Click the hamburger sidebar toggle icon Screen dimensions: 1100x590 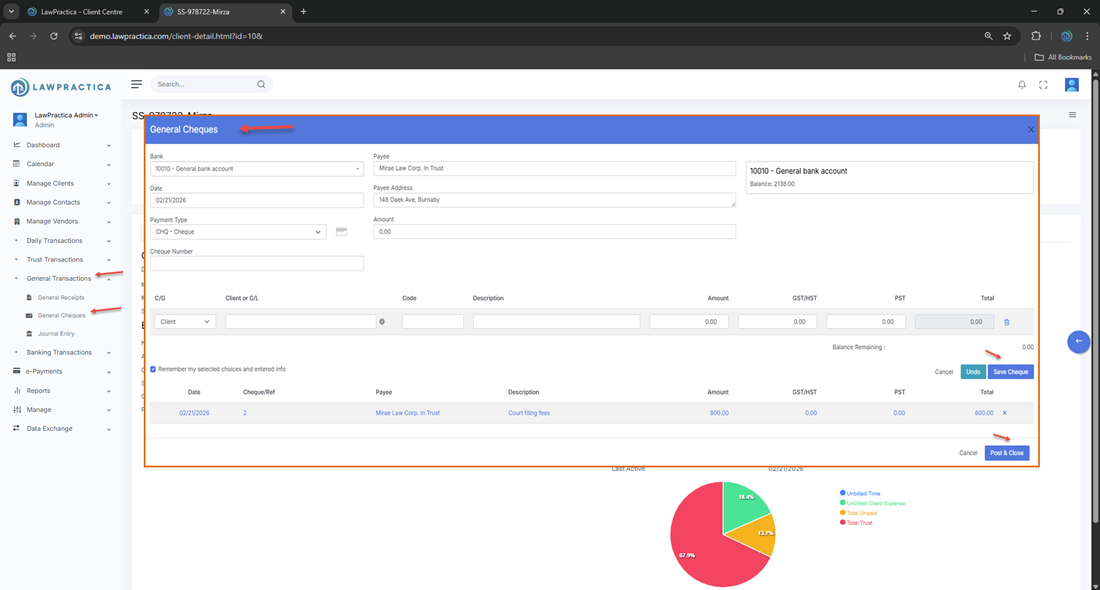coord(137,84)
